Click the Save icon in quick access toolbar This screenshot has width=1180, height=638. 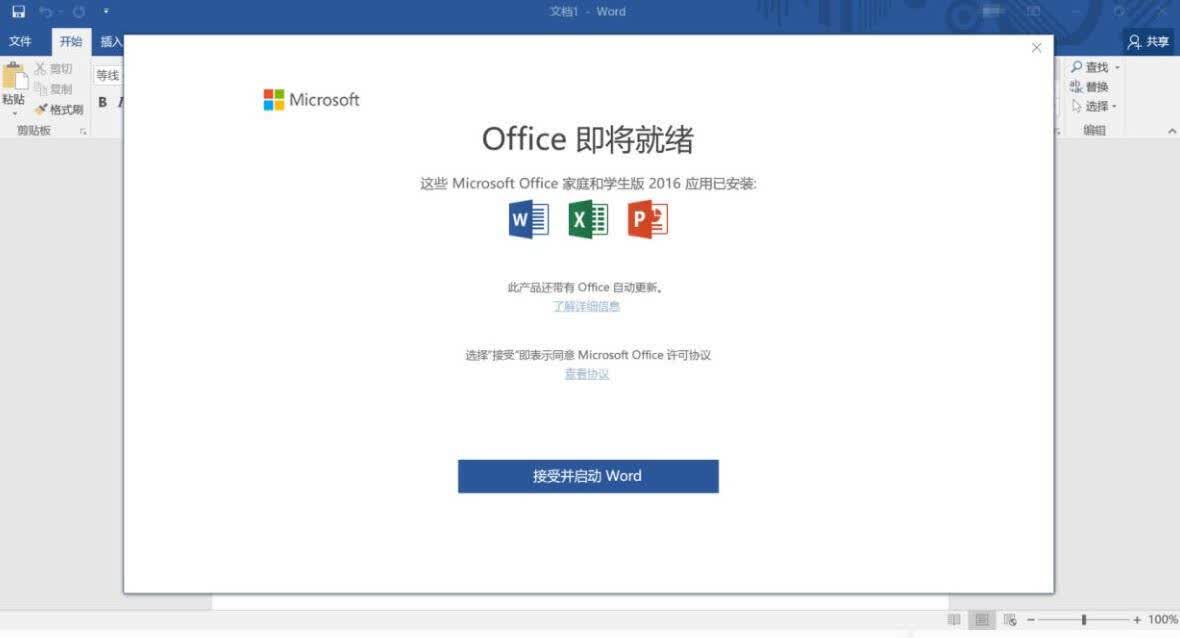pyautogui.click(x=18, y=11)
